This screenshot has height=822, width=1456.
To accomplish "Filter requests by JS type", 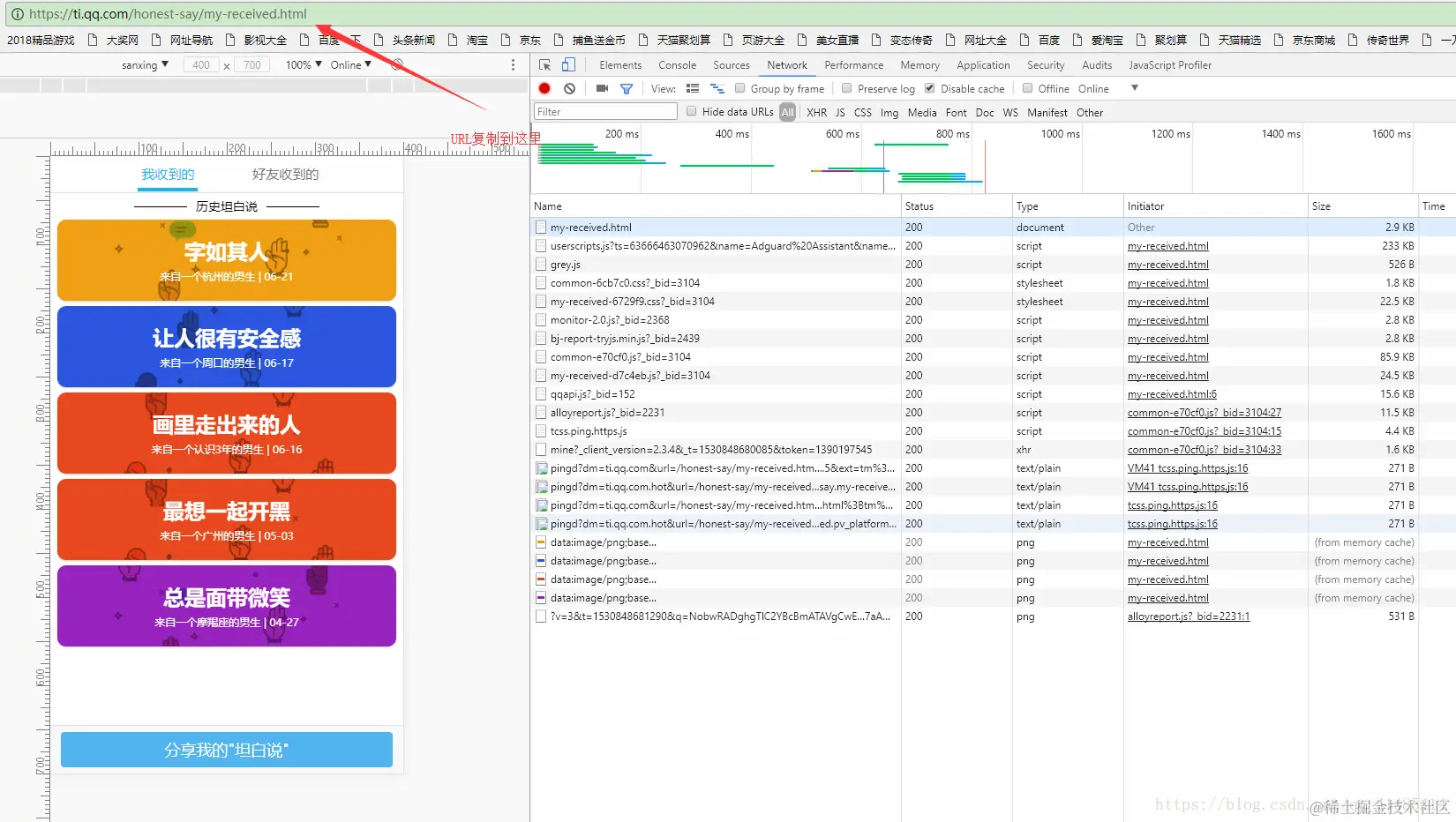I will click(840, 112).
